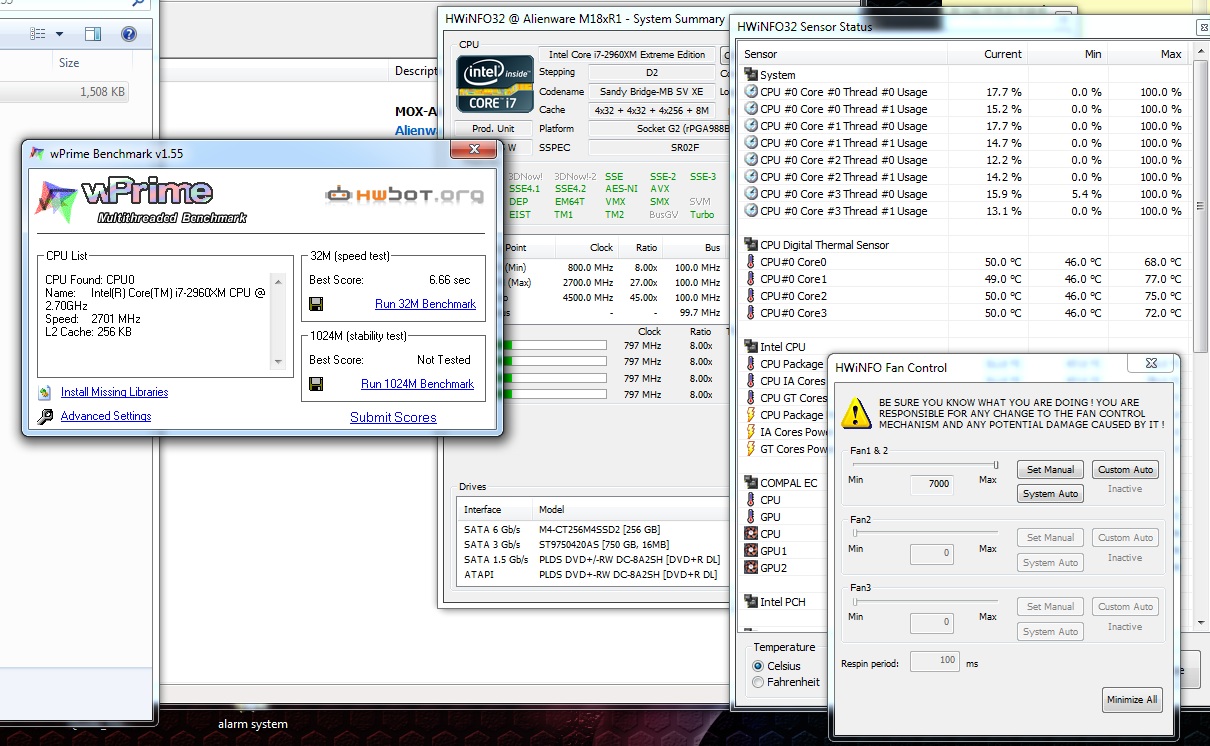The height and width of the screenshot is (746, 1210).
Task: Click the System sensor group icon
Action: click(751, 75)
